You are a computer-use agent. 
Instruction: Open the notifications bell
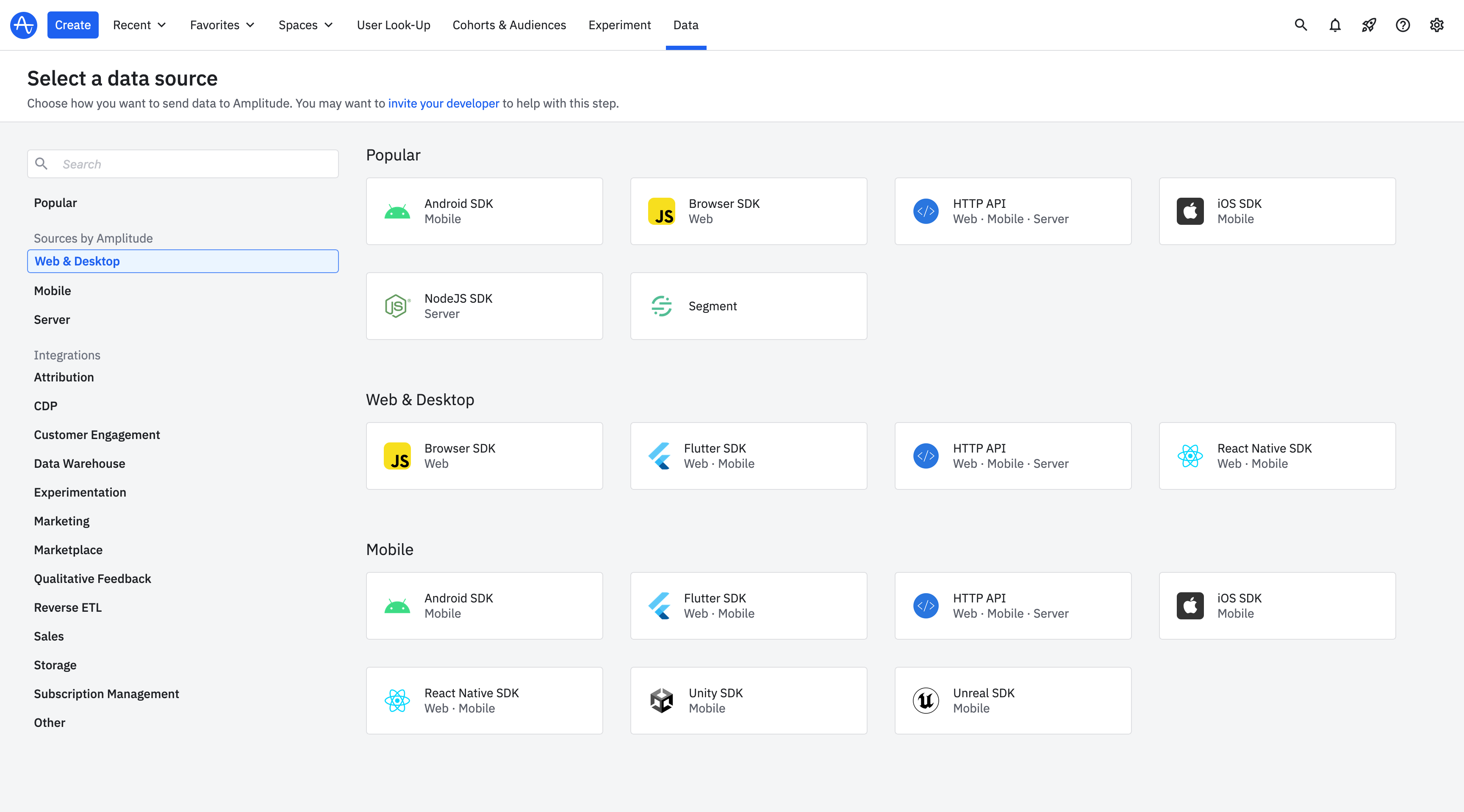(1335, 25)
